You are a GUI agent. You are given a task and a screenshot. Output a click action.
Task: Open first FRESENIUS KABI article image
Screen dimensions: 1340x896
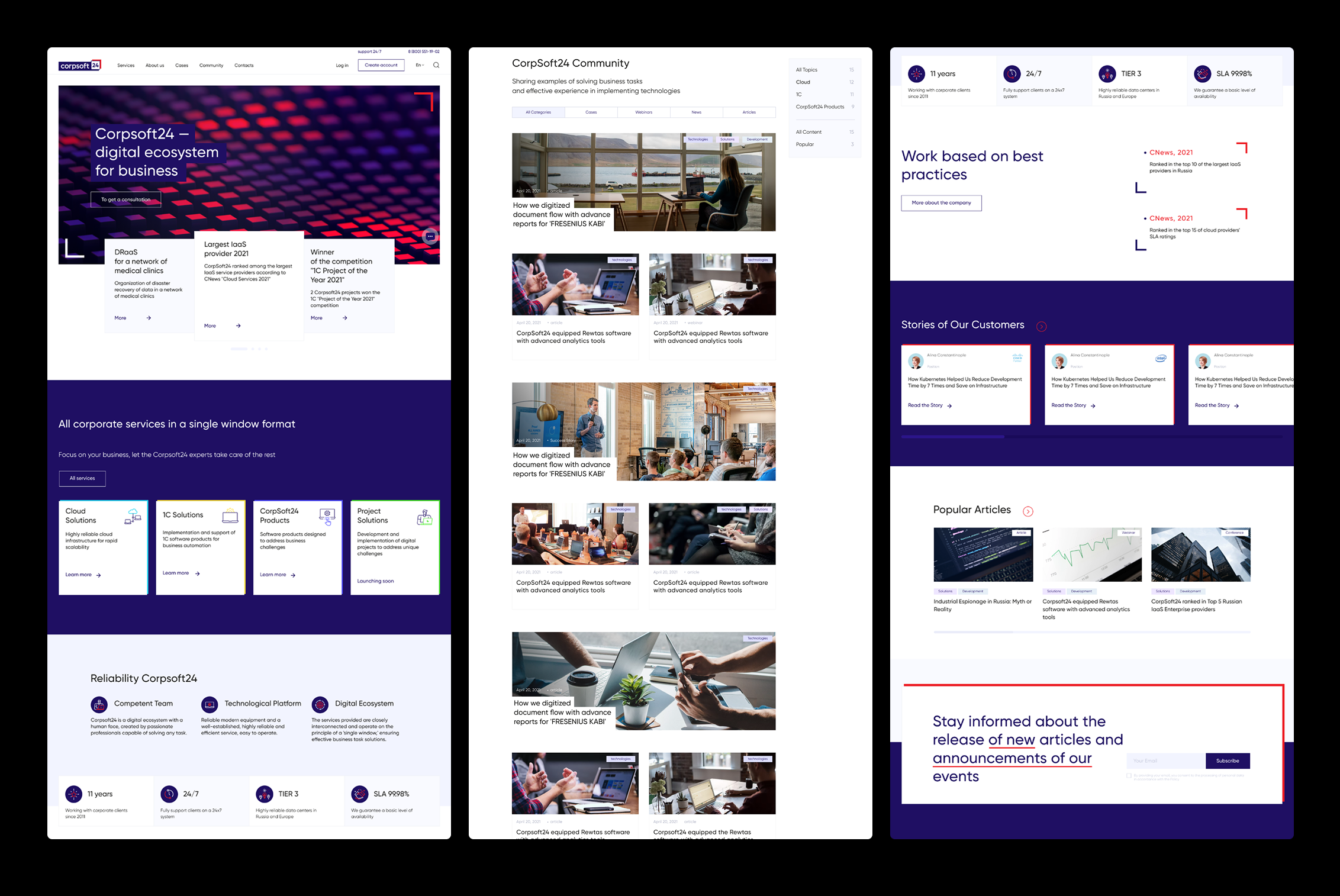pos(644,182)
